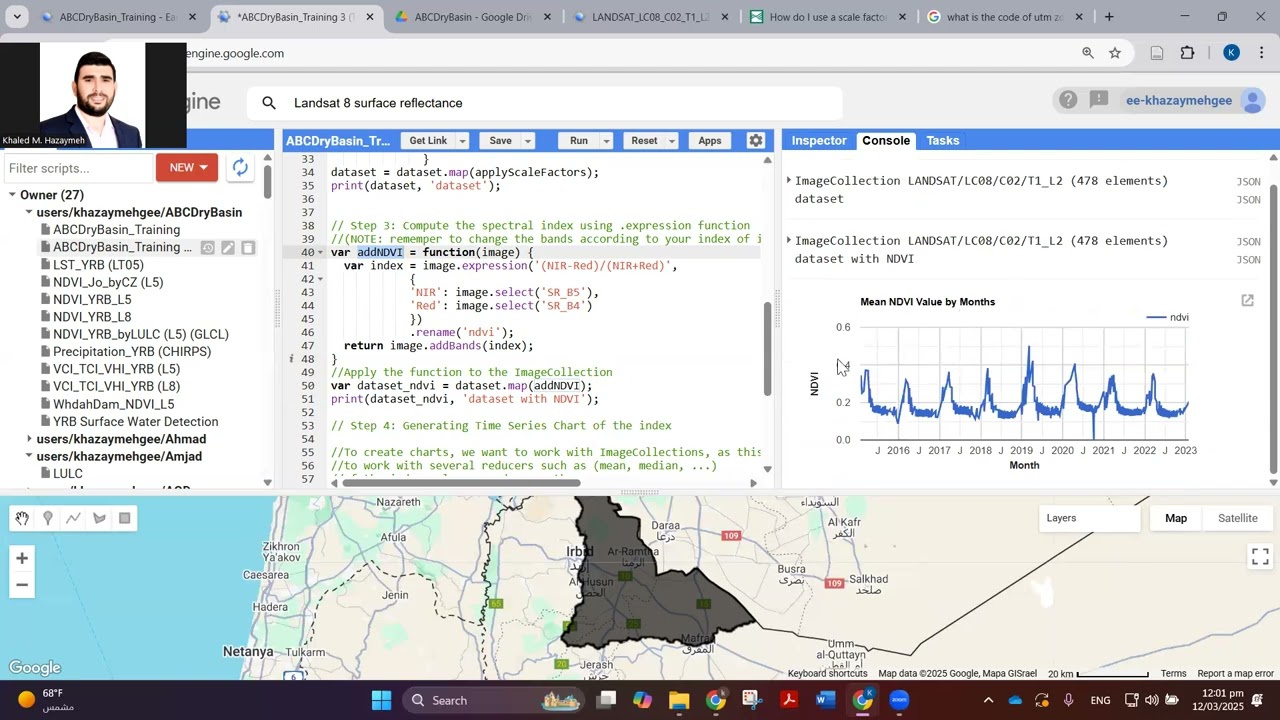The image size is (1280, 720).
Task: Zoom in on the map
Action: point(22,559)
